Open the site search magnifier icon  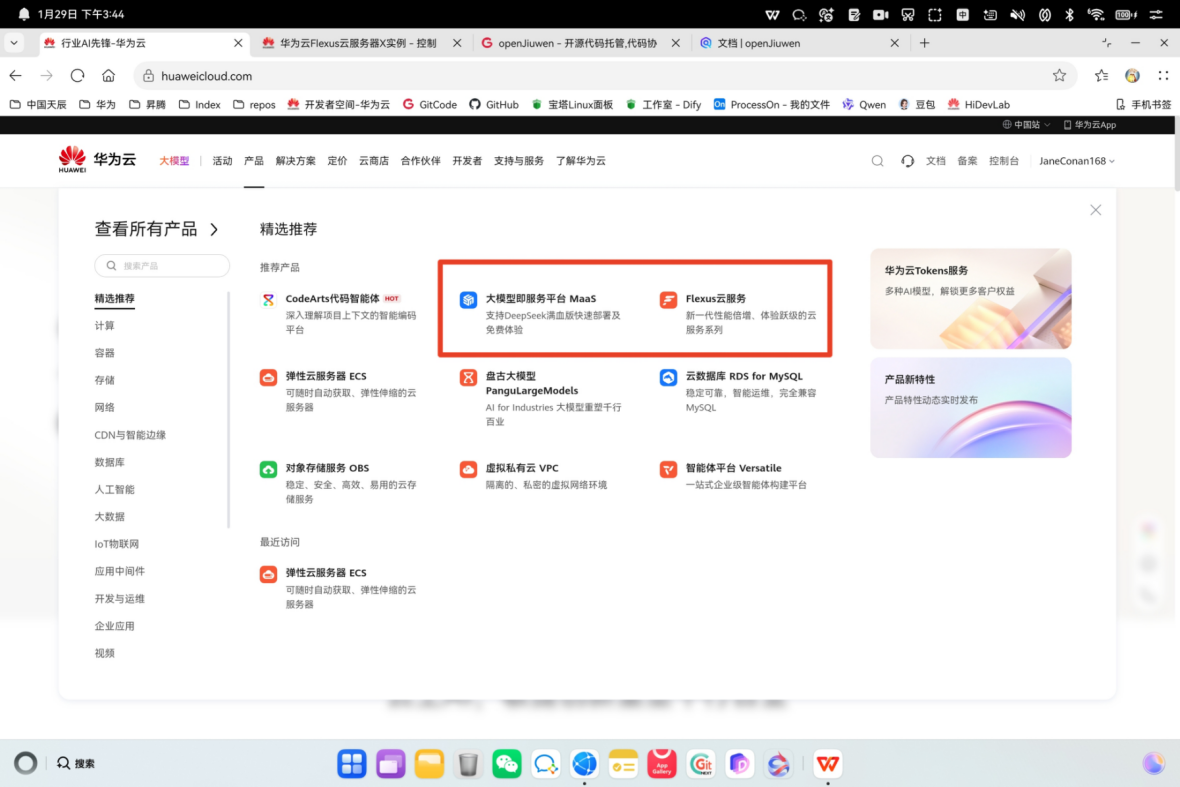(x=877, y=161)
